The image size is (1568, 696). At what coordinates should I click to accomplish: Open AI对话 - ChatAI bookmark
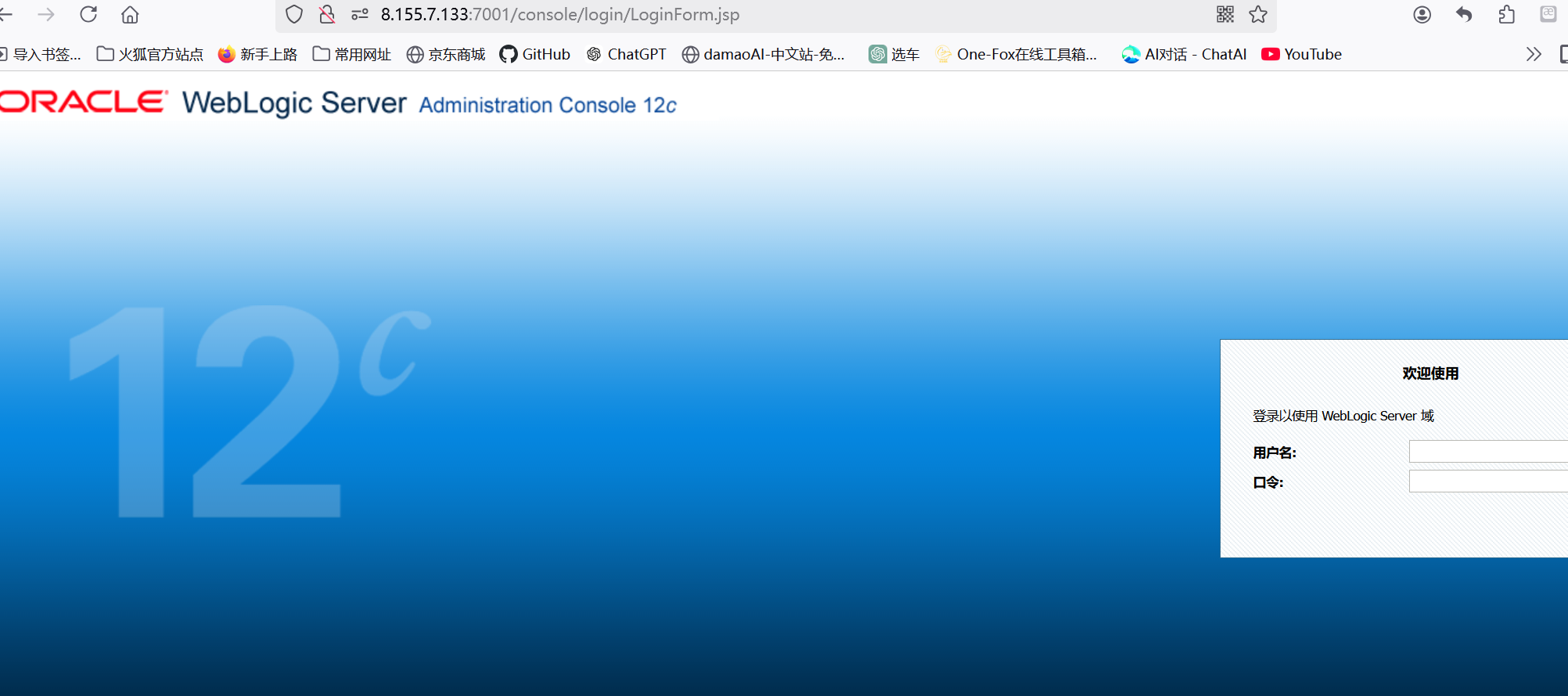click(1184, 54)
